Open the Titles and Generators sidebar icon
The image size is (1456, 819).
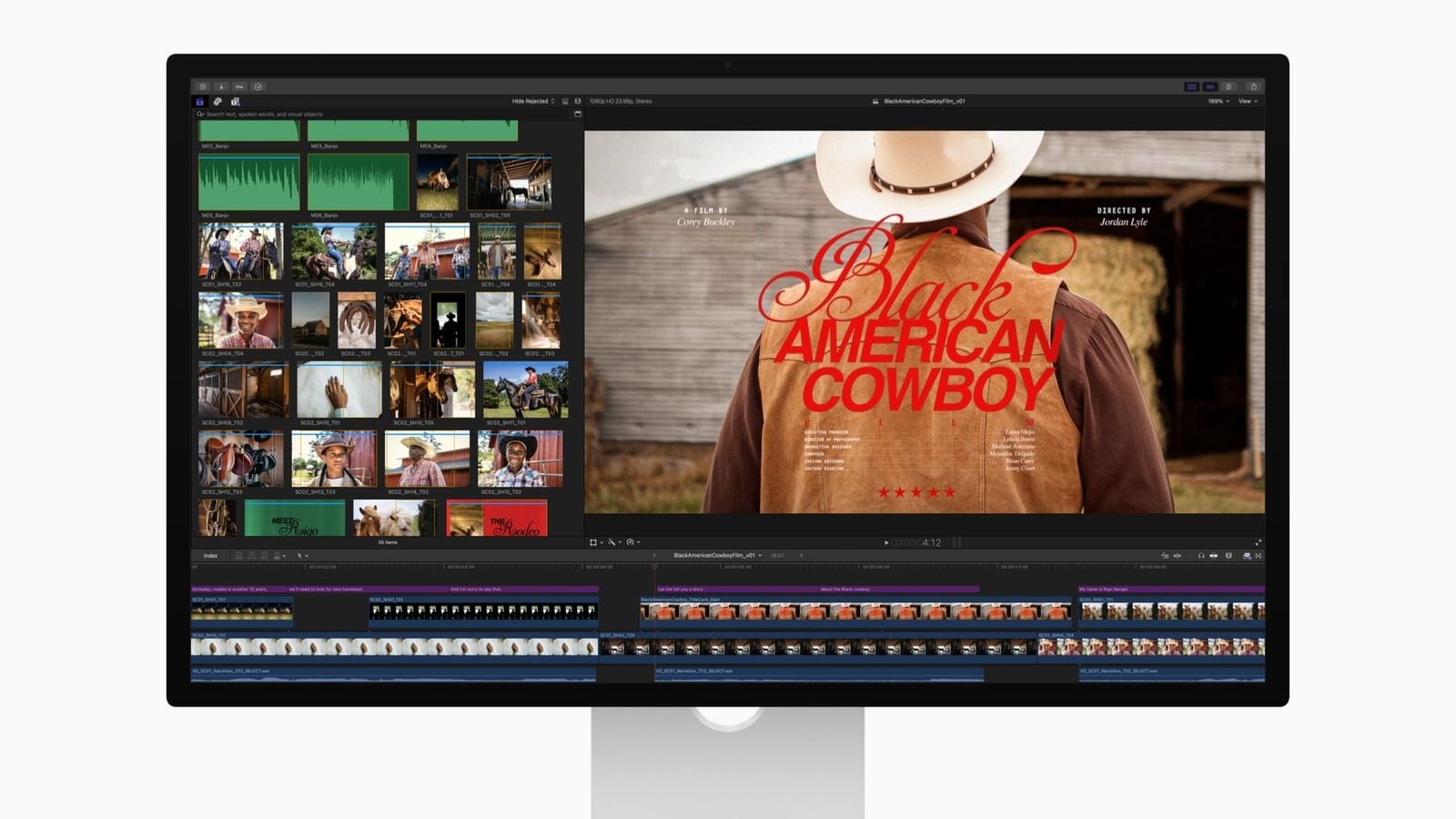pos(235,101)
